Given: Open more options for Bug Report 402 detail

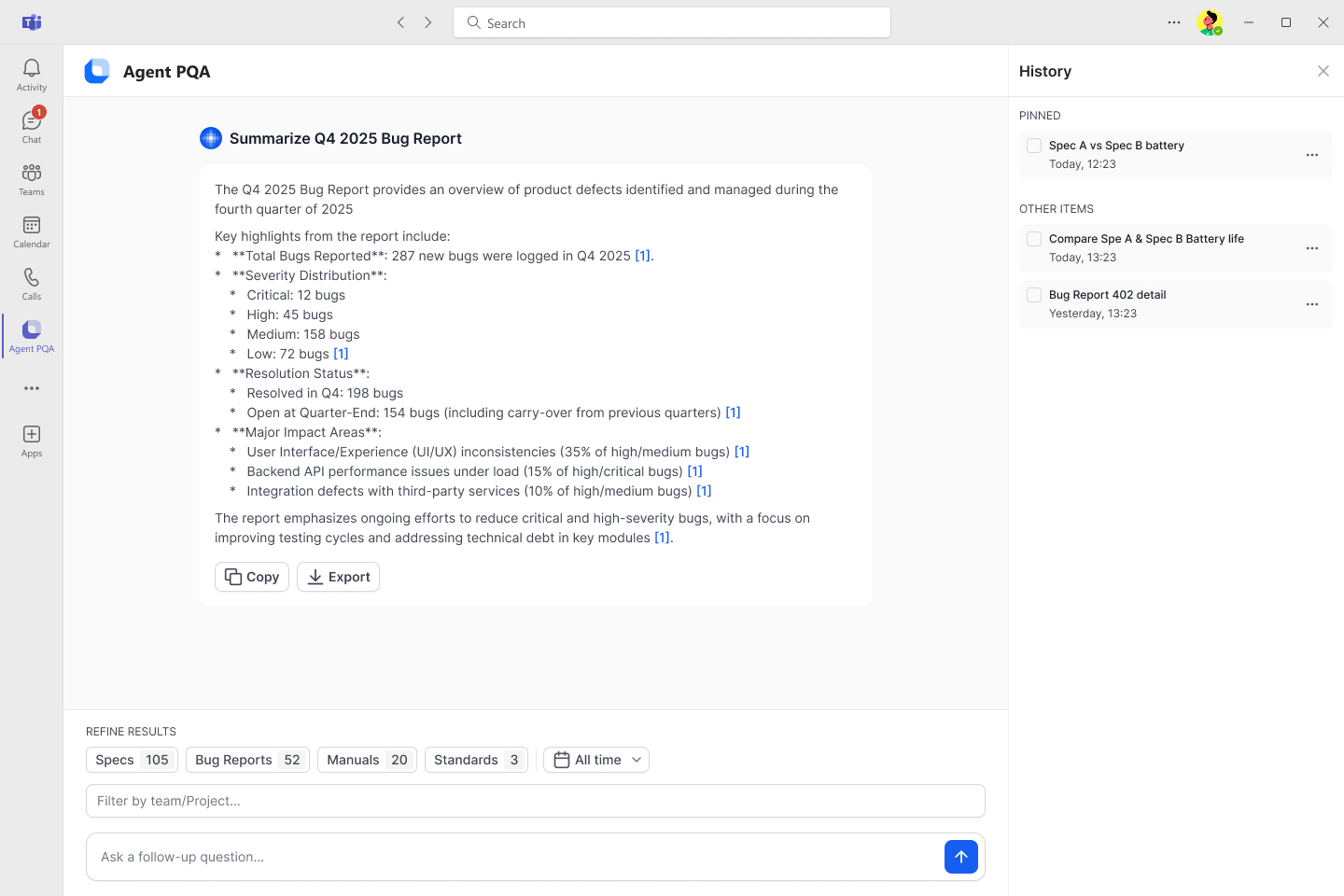Looking at the screenshot, I should point(1311,304).
